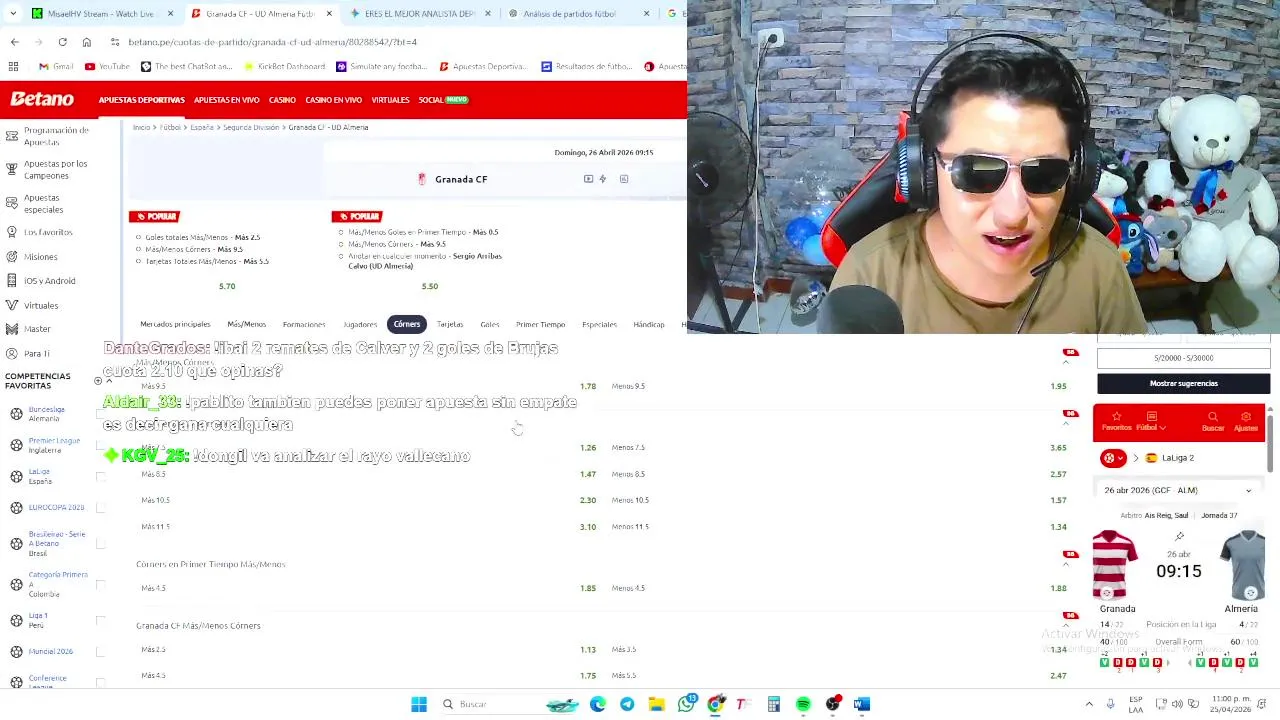Click the Master sidebar icon
1280x720 pixels.
12,329
